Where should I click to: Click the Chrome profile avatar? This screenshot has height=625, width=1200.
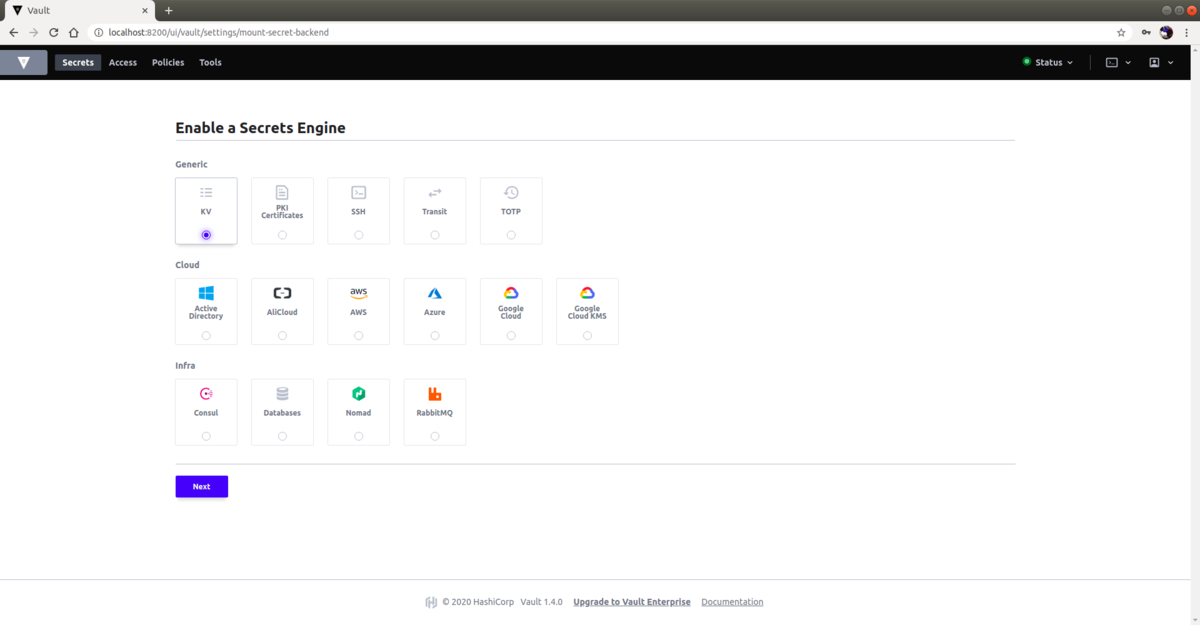coord(1166,32)
